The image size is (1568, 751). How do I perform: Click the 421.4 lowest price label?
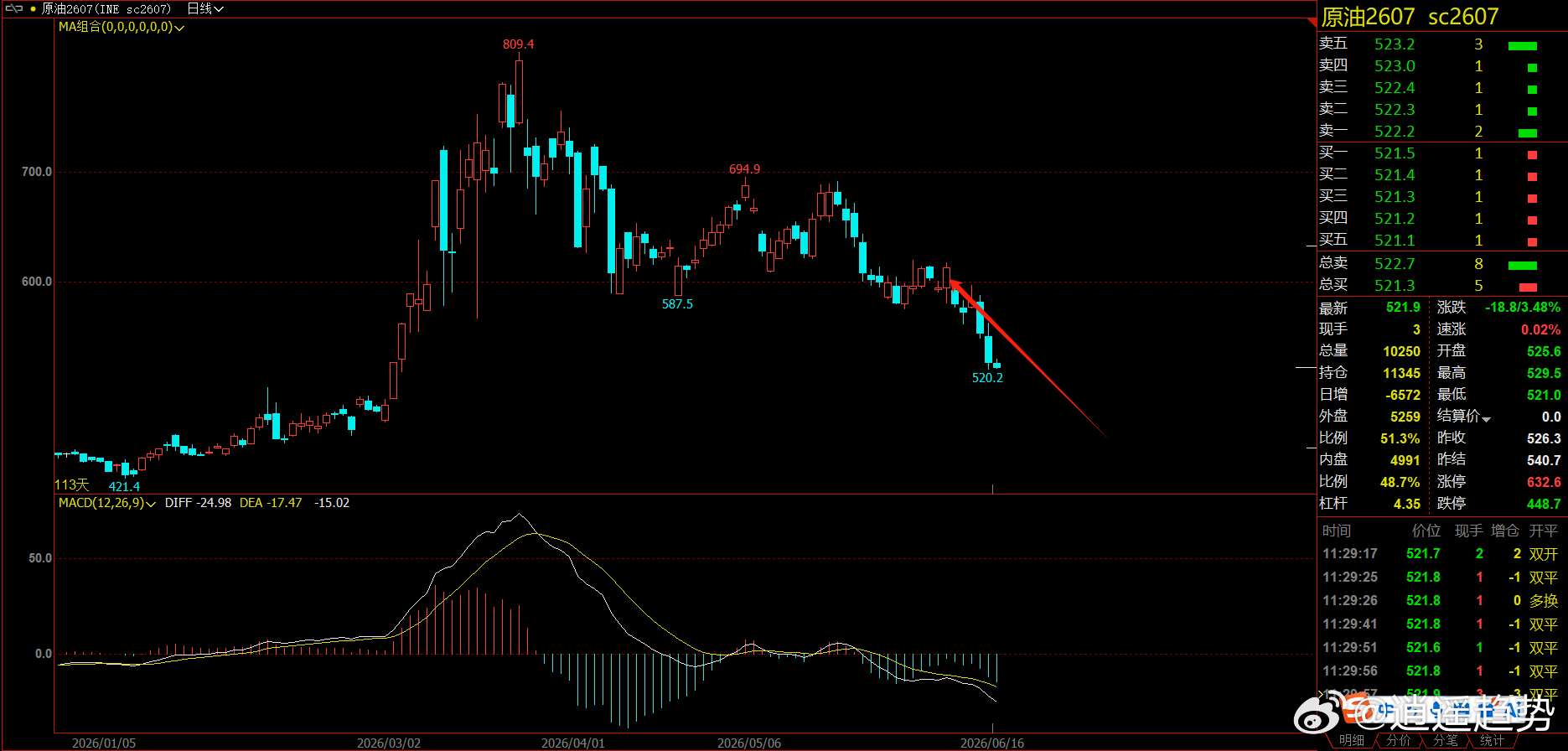tap(124, 487)
